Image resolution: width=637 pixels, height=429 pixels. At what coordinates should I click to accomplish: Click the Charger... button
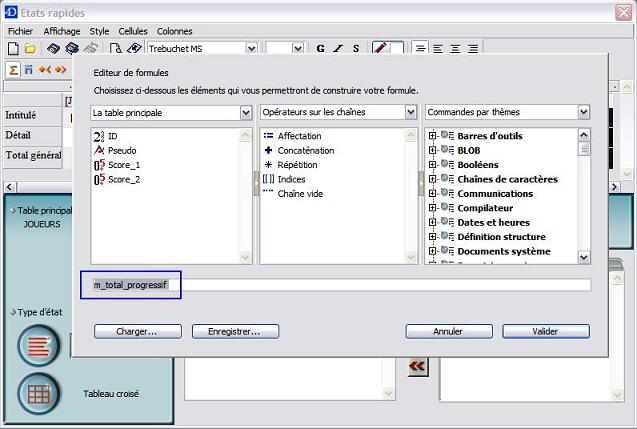coord(136,331)
